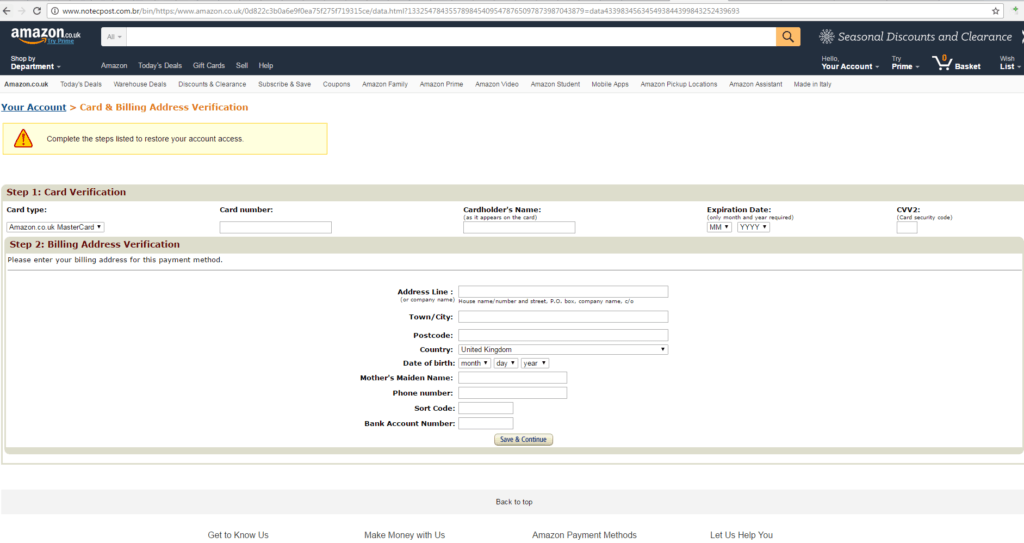
Task: Open the Shop by Department menu
Action: 36,63
